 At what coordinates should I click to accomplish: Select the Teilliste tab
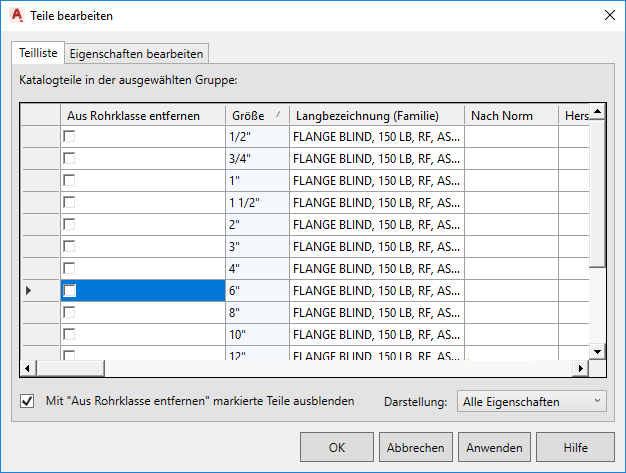click(x=38, y=53)
